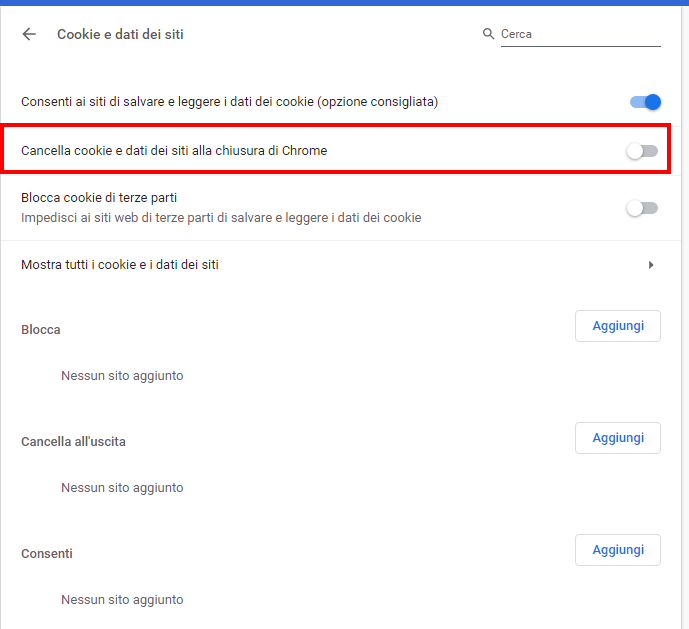The height and width of the screenshot is (629, 689).
Task: Click Aggiungi next to Consenti
Action: (618, 550)
